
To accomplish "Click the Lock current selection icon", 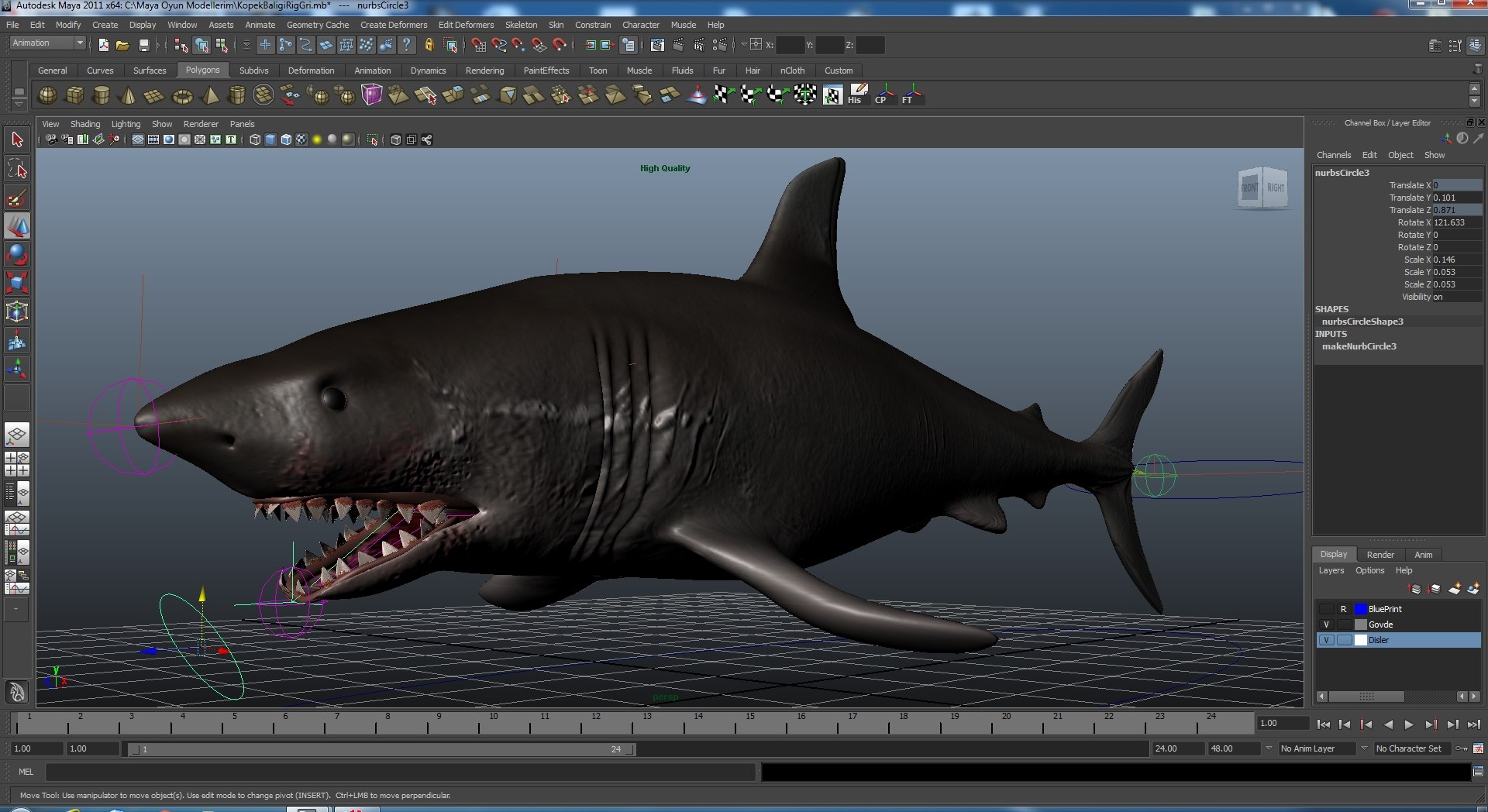I will pyautogui.click(x=429, y=45).
